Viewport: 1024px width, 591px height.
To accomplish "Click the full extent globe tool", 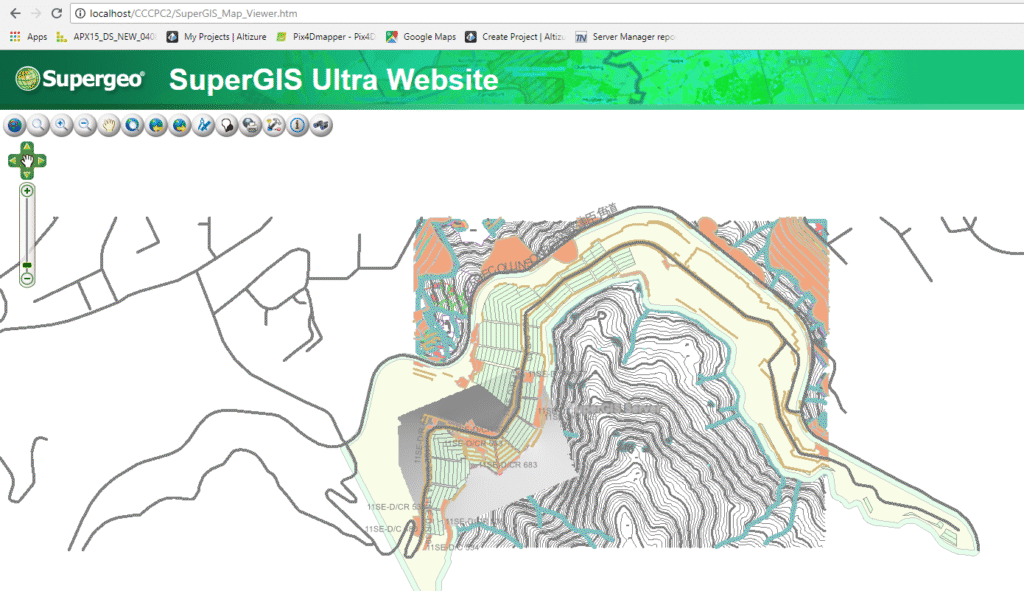I will point(14,125).
